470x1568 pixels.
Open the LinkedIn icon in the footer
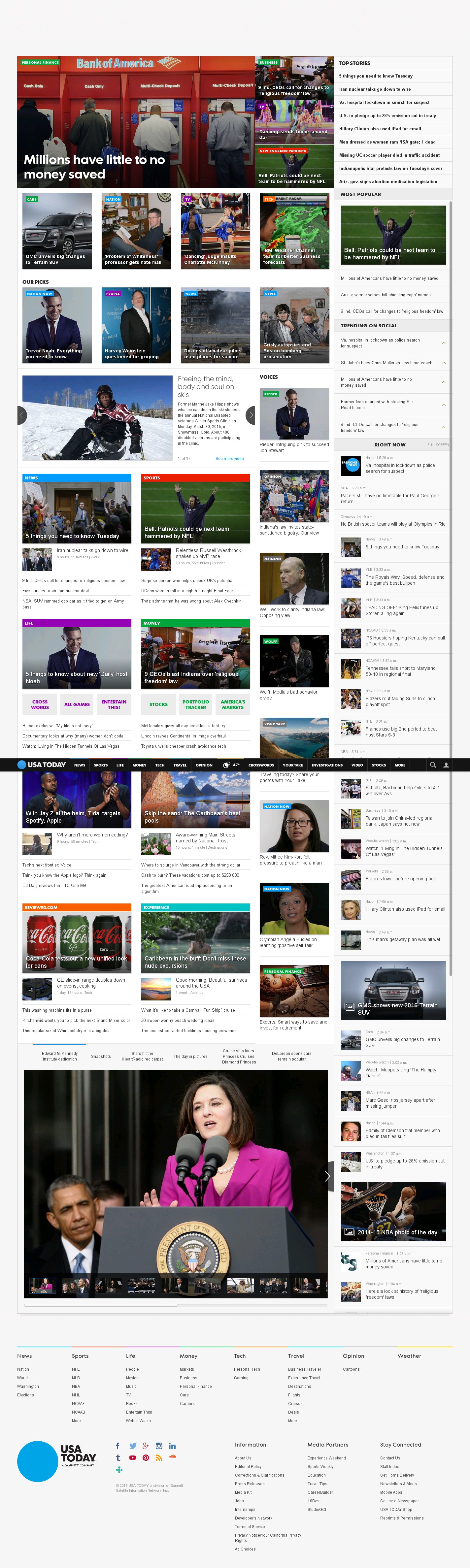172,1446
